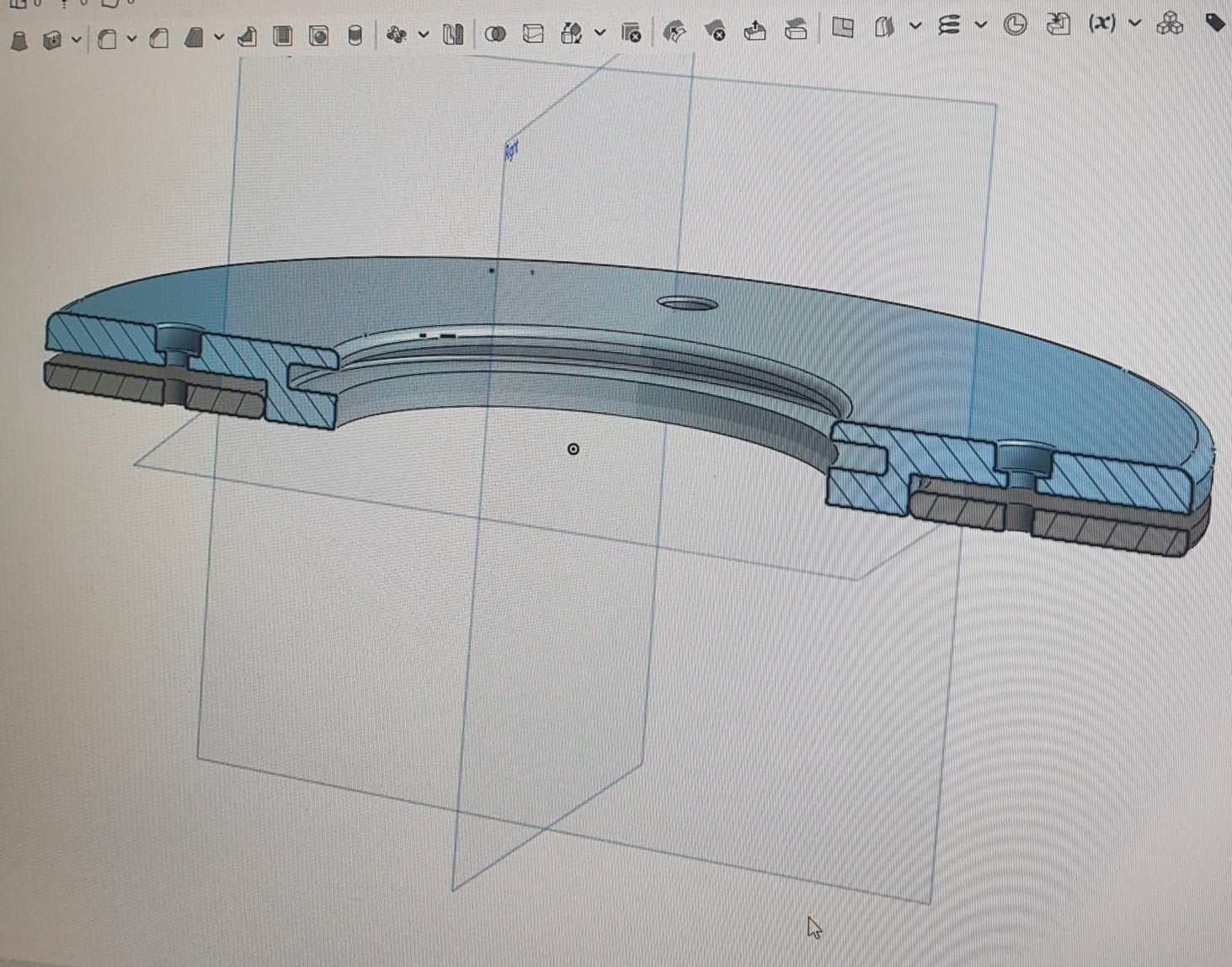Select the Fillet tool
The width and height of the screenshot is (1232, 967).
[107, 38]
